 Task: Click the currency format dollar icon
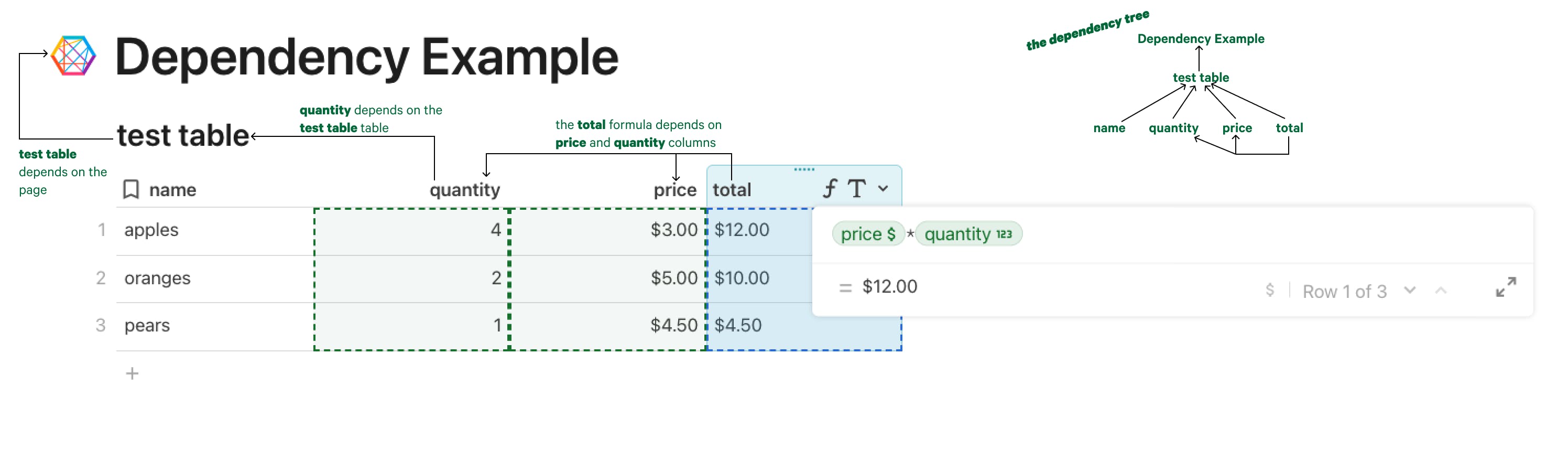pyautogui.click(x=1270, y=290)
